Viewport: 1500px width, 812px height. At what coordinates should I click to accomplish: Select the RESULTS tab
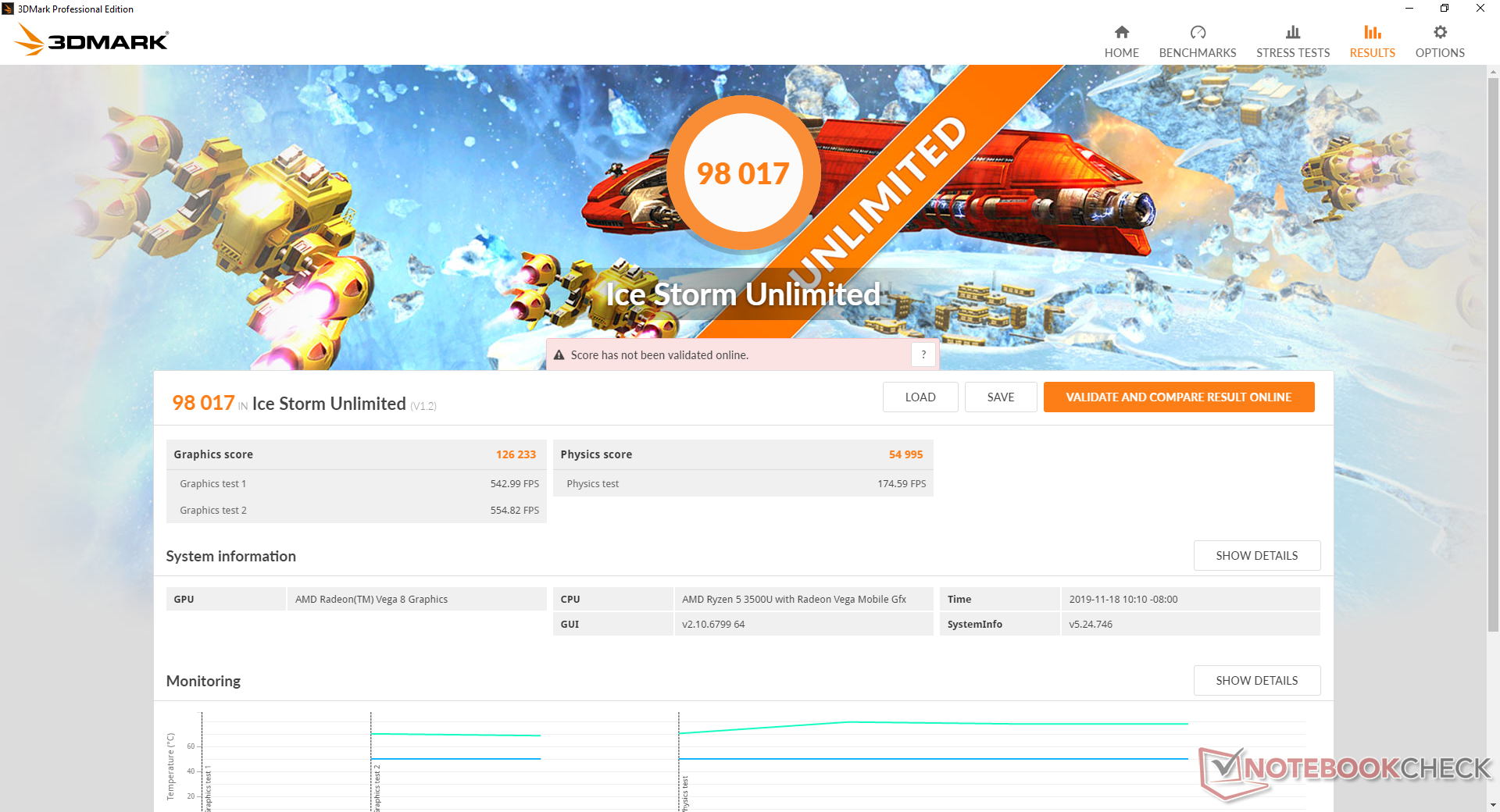(1372, 42)
